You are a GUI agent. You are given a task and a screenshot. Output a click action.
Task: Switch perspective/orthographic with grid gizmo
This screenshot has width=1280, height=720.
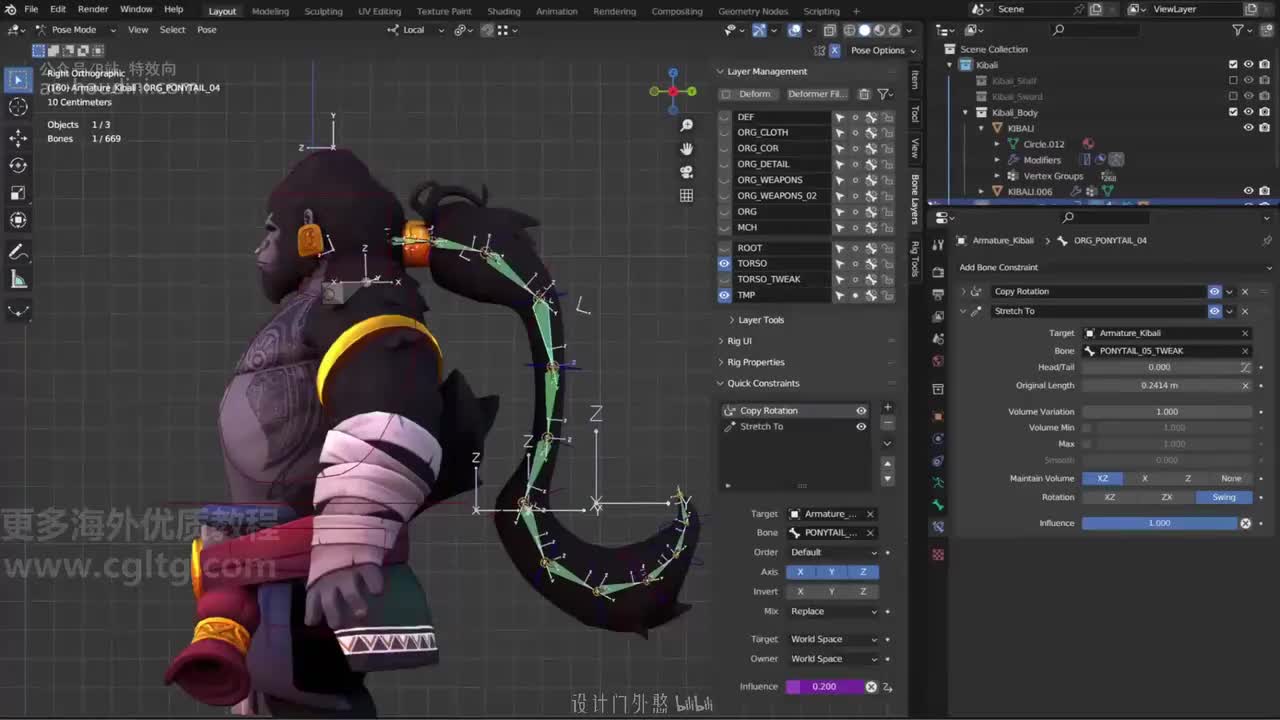click(686, 196)
